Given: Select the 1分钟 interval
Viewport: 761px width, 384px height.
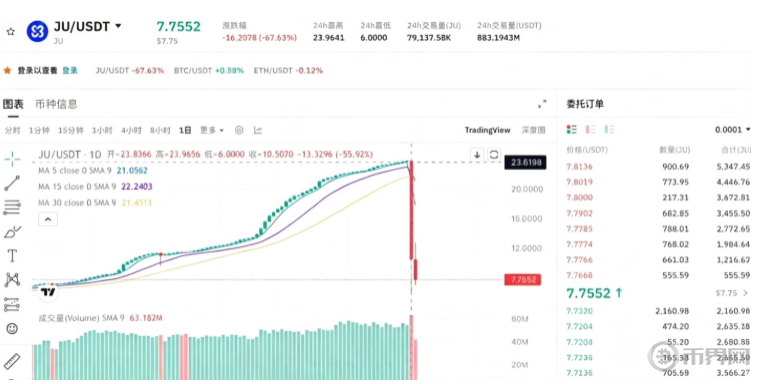Looking at the screenshot, I should (x=39, y=130).
